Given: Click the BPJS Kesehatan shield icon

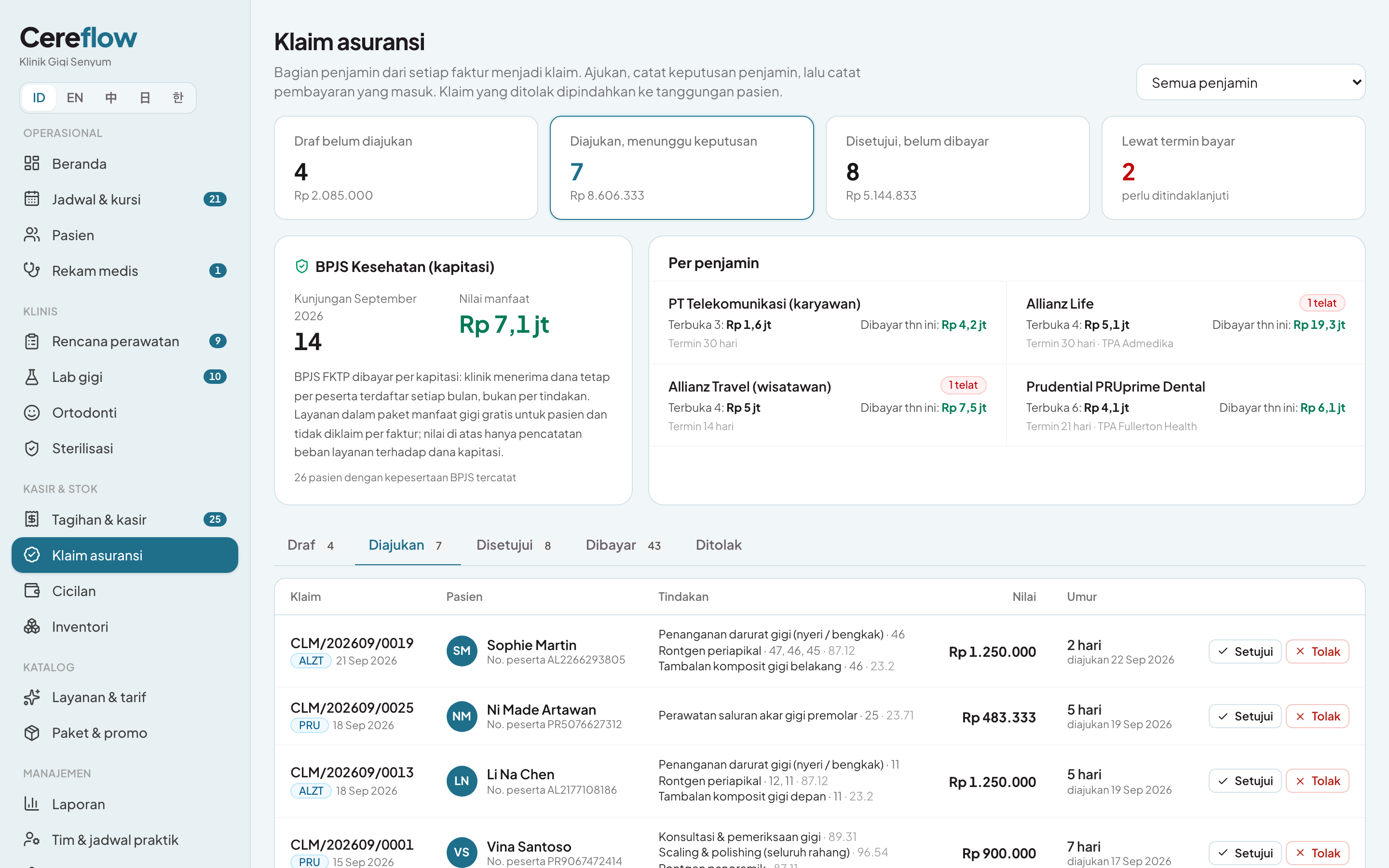Looking at the screenshot, I should coord(302,266).
